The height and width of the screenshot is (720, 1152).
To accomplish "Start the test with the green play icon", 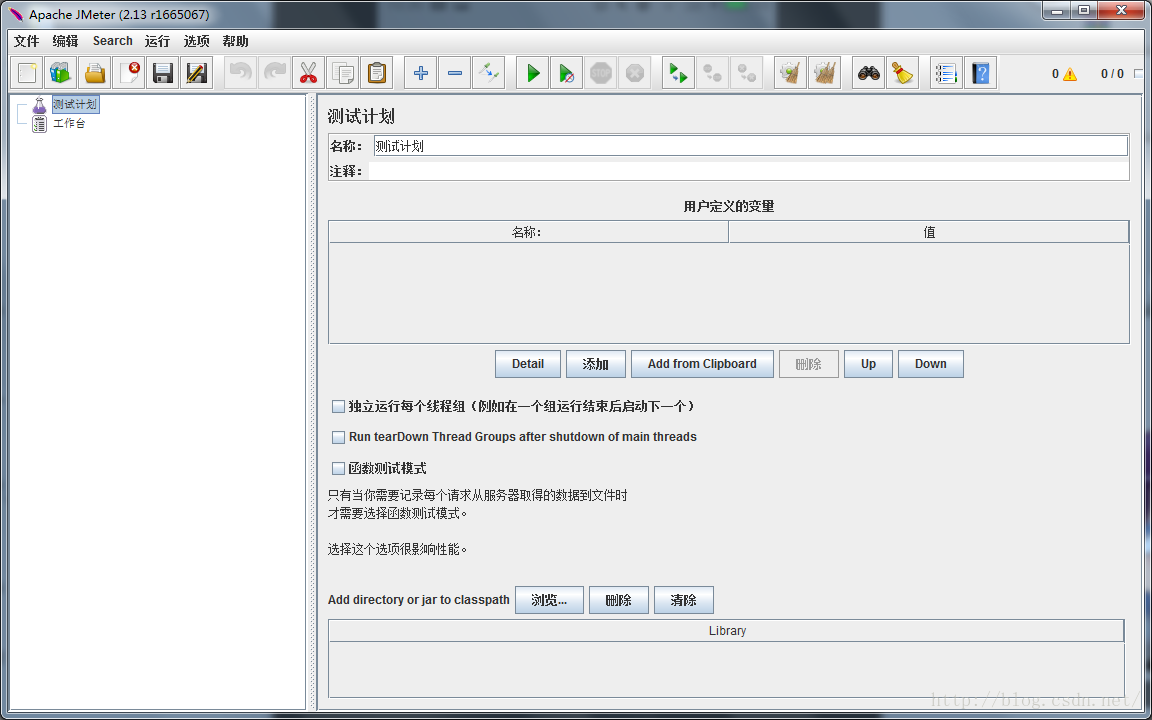I will coord(533,73).
